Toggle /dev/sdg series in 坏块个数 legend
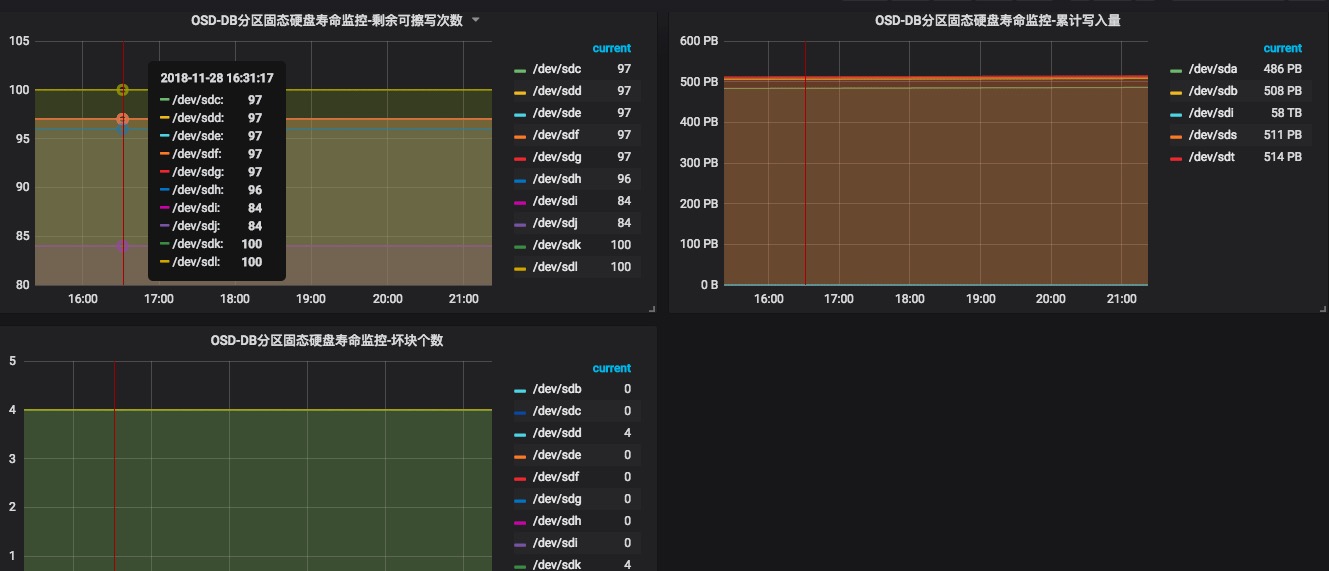Screen dimensions: 1329x571 [x=556, y=499]
